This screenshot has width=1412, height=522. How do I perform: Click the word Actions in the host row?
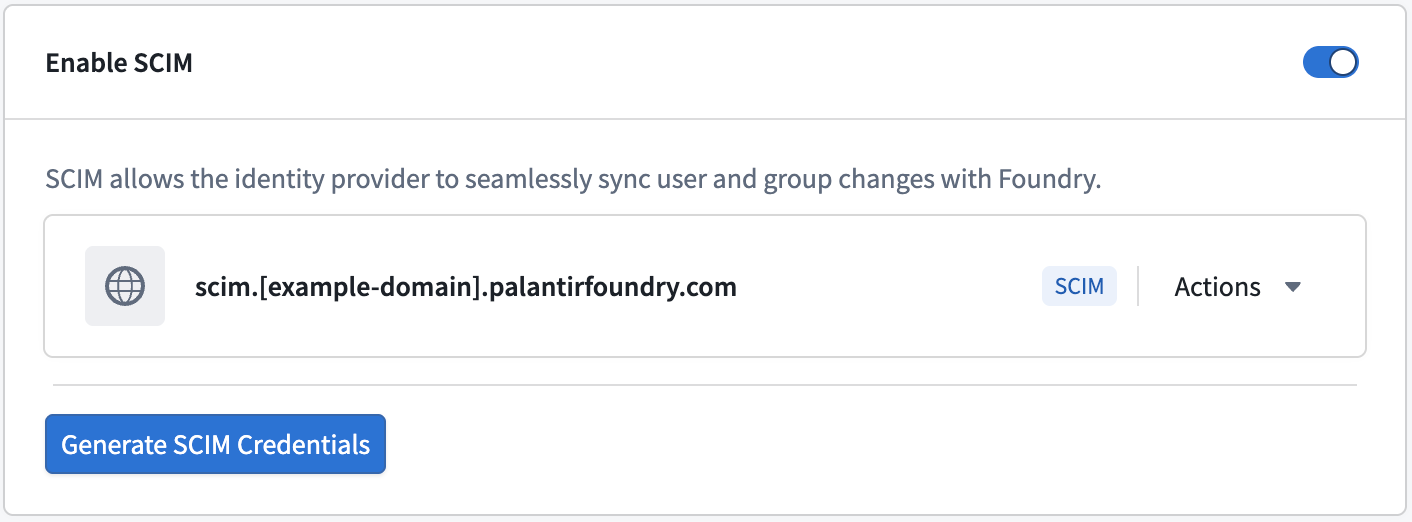click(x=1217, y=287)
